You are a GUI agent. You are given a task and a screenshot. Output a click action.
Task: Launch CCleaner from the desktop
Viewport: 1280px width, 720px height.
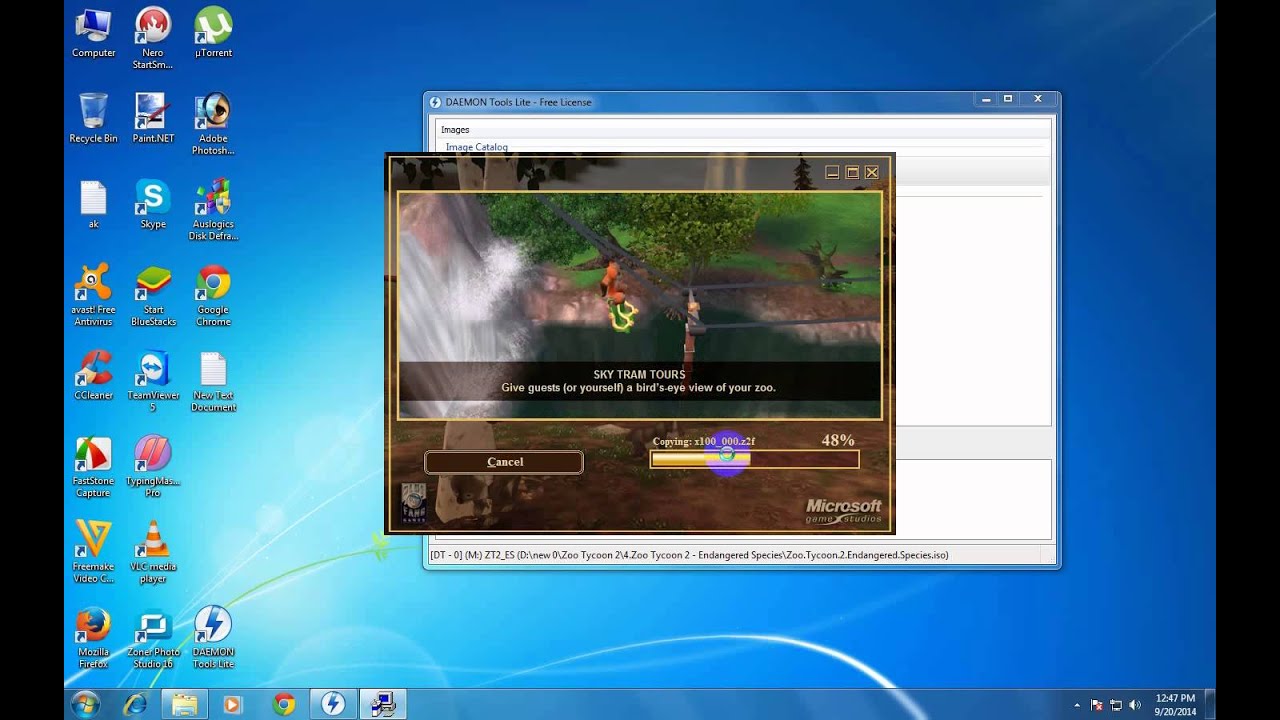pyautogui.click(x=93, y=376)
